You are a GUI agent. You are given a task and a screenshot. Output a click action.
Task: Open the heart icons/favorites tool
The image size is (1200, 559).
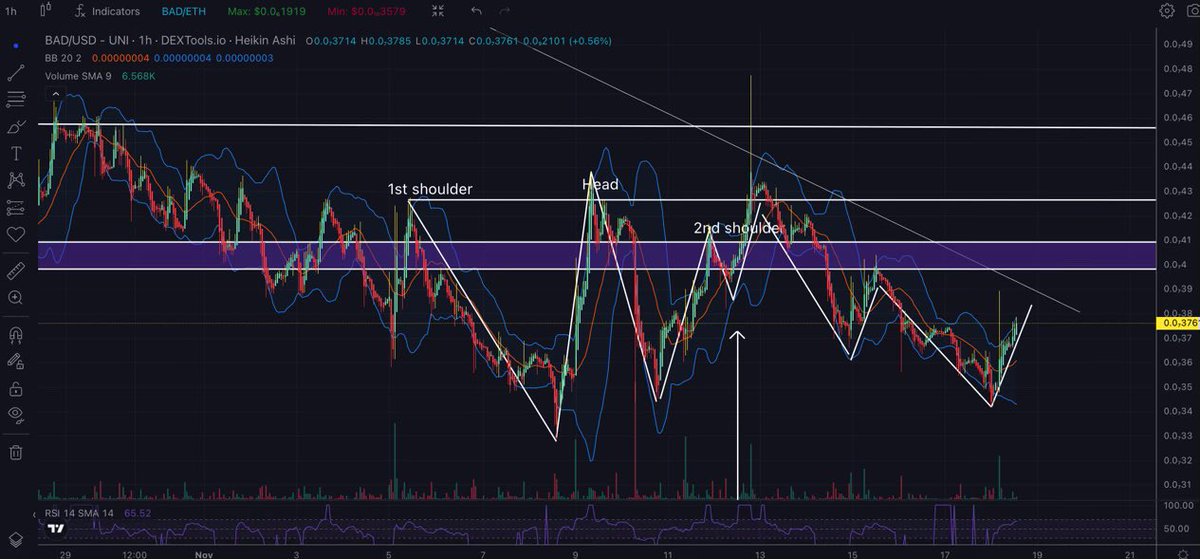coord(15,235)
